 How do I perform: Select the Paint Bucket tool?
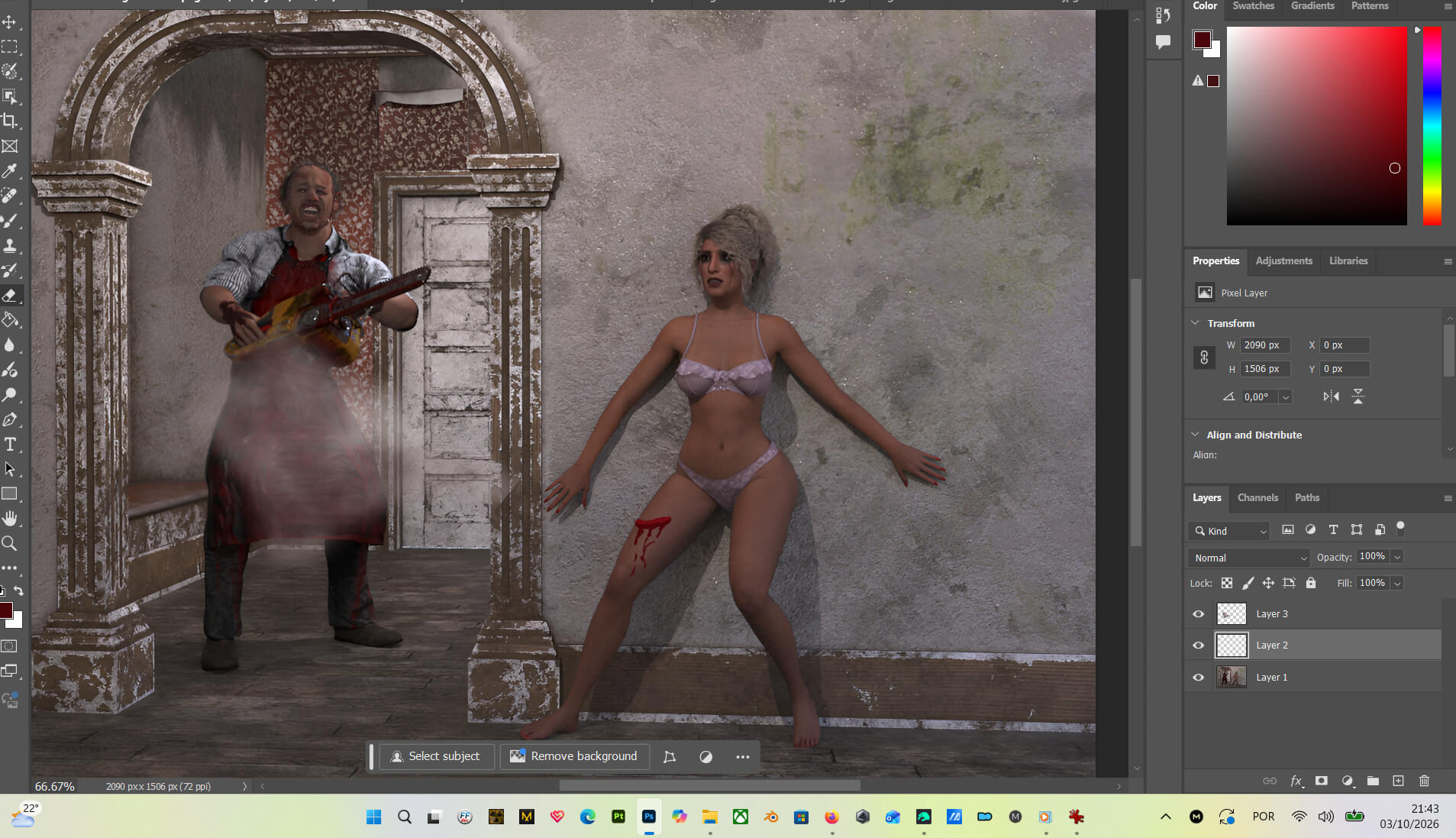tap(10, 320)
